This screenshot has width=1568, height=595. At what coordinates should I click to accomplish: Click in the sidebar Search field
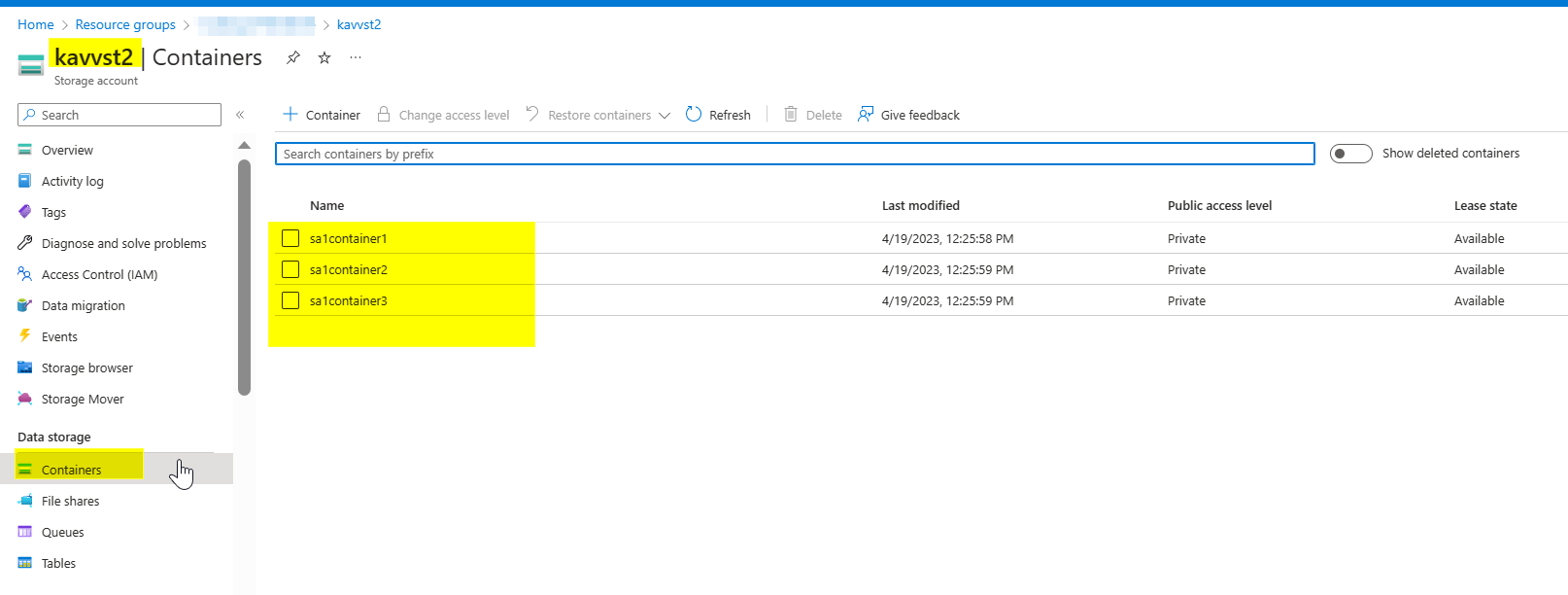click(x=119, y=115)
